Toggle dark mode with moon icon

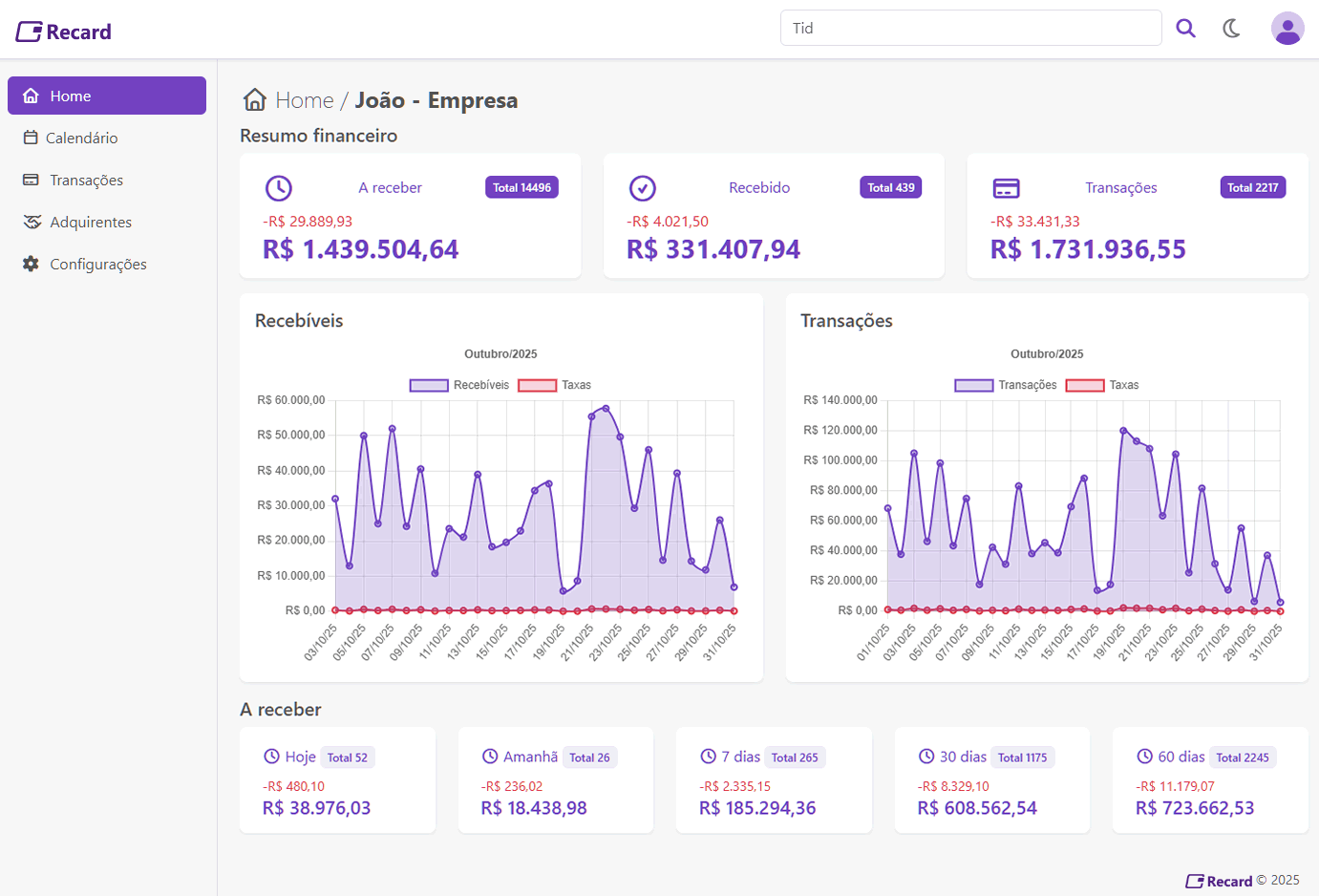click(x=1232, y=29)
